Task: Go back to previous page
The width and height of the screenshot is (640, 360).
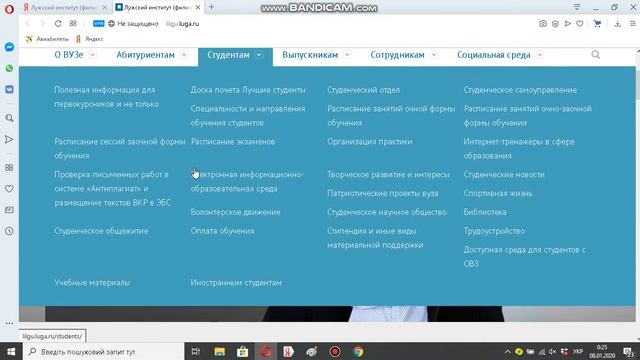Action: (x=28, y=24)
